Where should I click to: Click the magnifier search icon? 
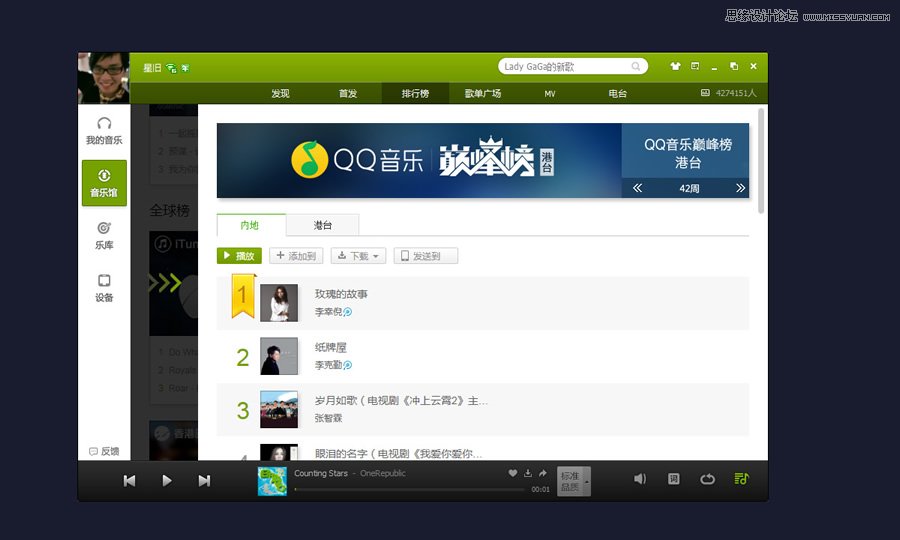point(636,67)
